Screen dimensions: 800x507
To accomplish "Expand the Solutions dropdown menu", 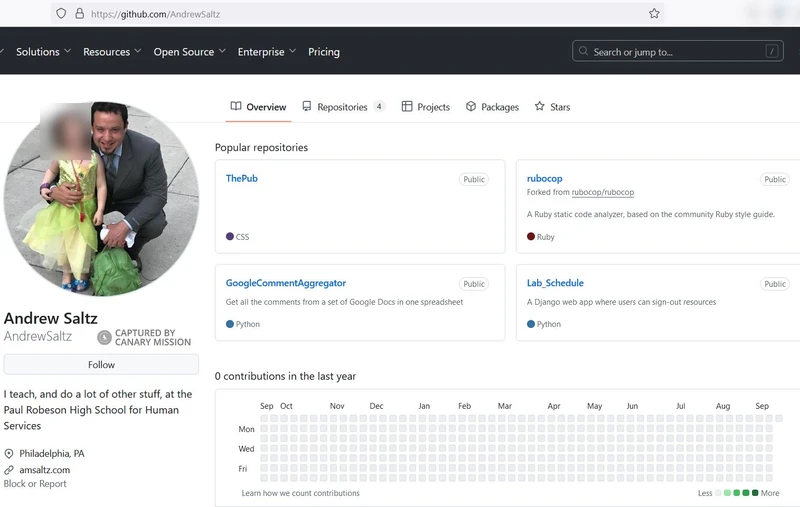I will click(x=43, y=52).
